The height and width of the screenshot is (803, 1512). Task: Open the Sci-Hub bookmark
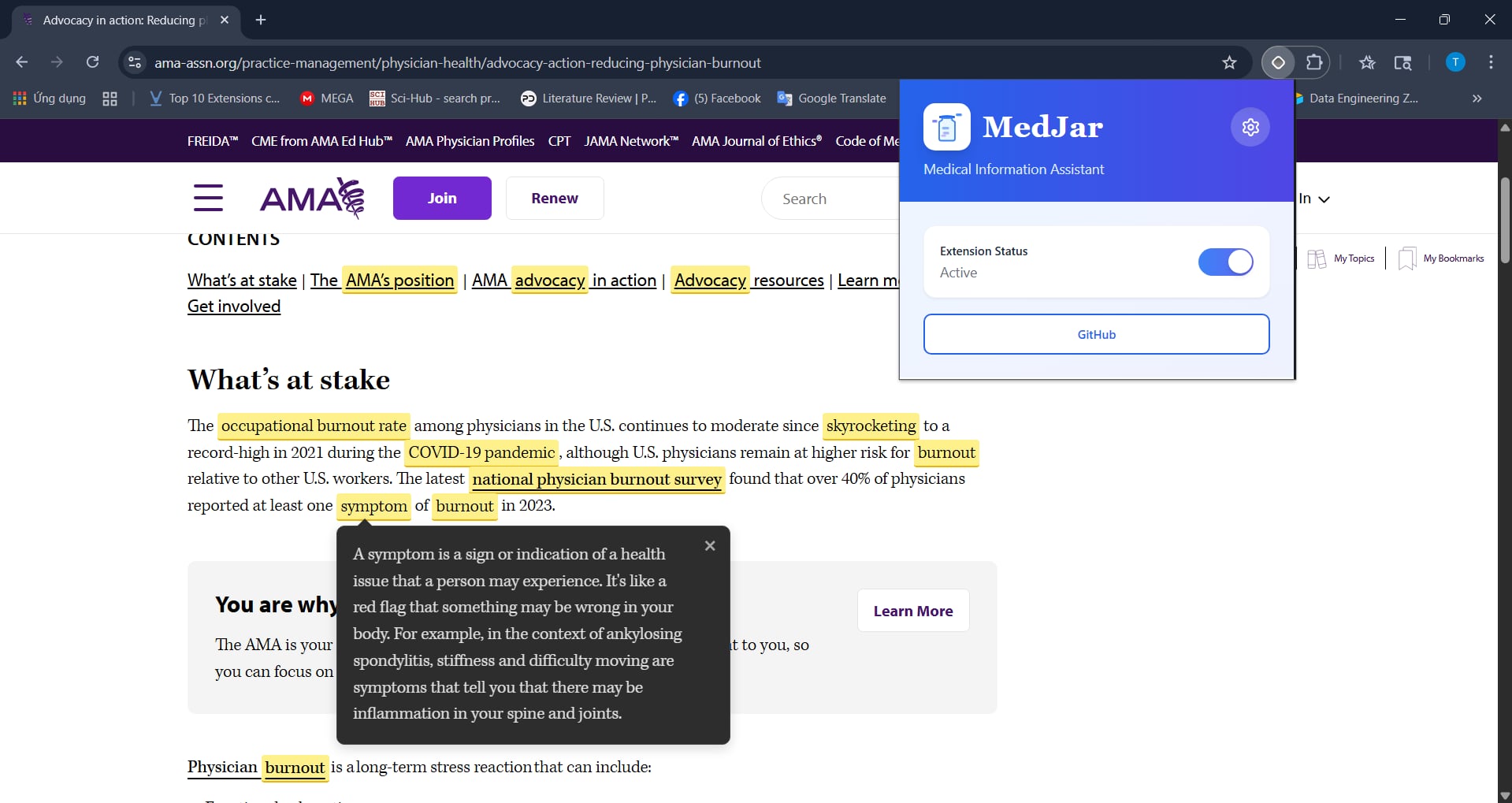pos(435,99)
